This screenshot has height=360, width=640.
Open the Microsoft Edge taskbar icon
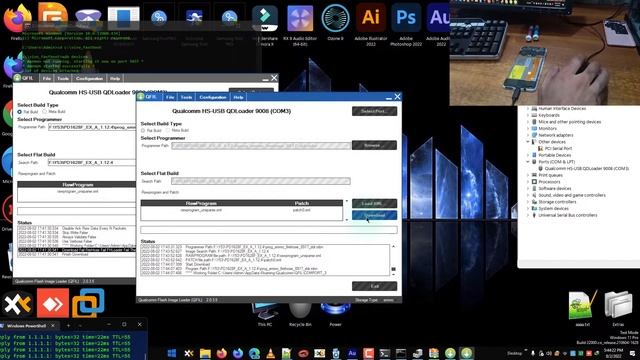click(x=254, y=353)
